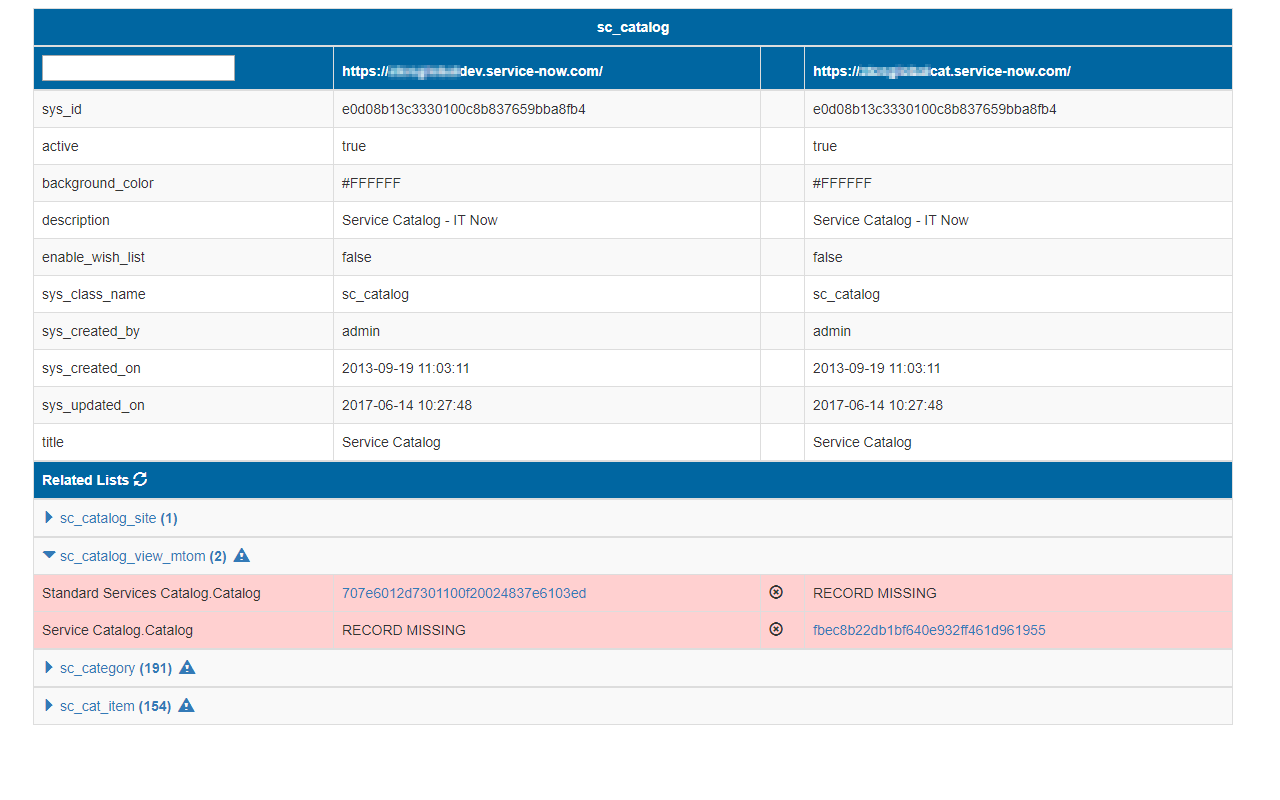Viewport: 1280px width, 800px height.
Task: Click the warning triangle beside sc_cat_item
Action: tap(186, 705)
